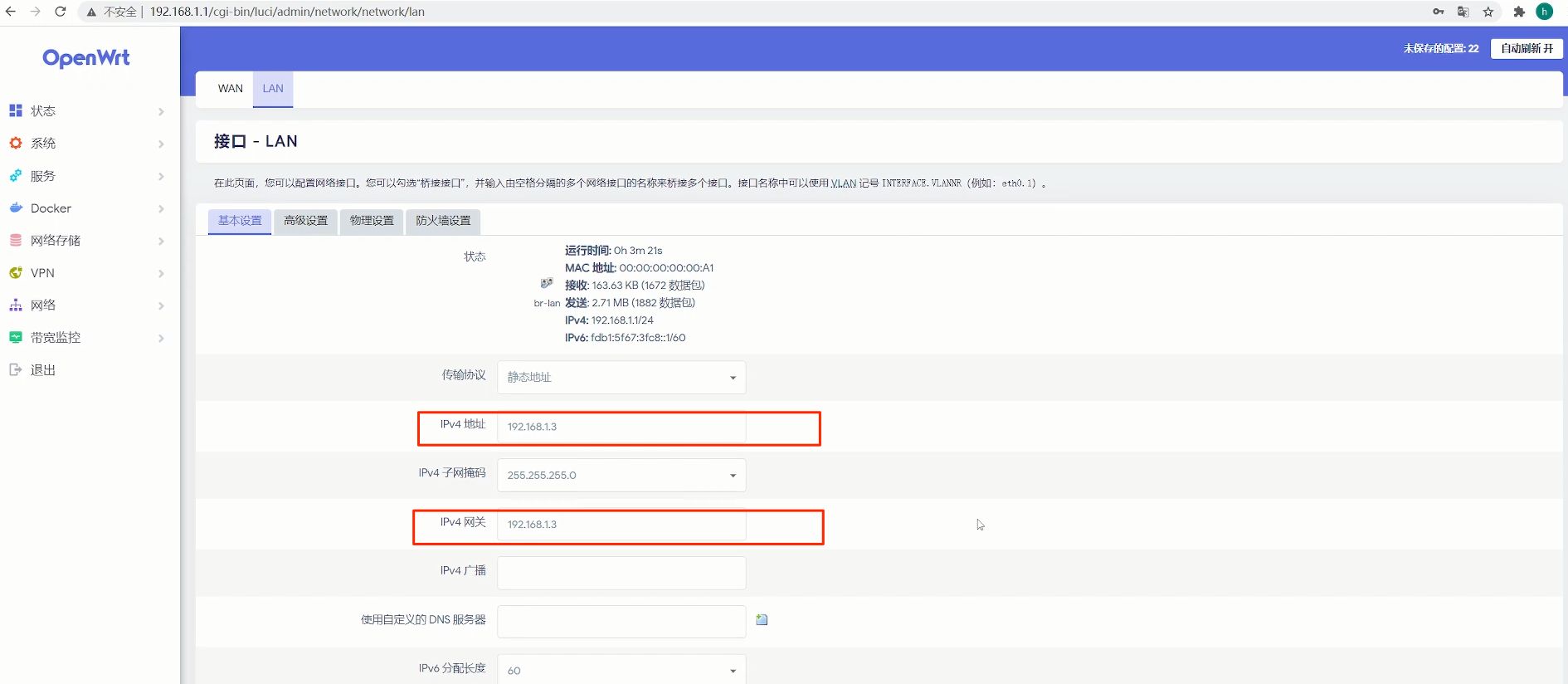Reload the page with the refresh icon
Viewport: 1568px width, 684px height.
pos(60,12)
